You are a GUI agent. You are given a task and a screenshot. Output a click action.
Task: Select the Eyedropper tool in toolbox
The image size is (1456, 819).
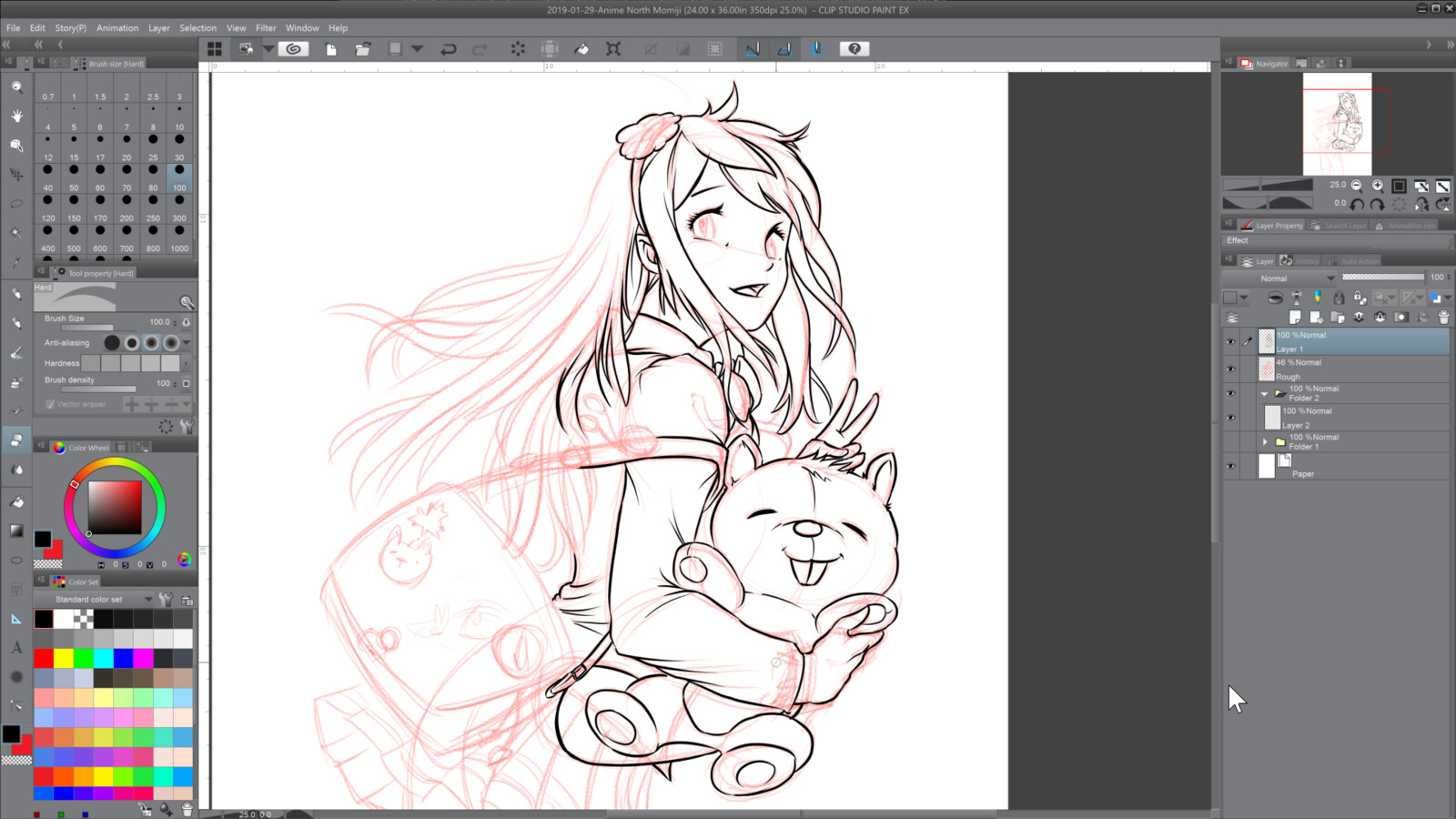tap(16, 262)
